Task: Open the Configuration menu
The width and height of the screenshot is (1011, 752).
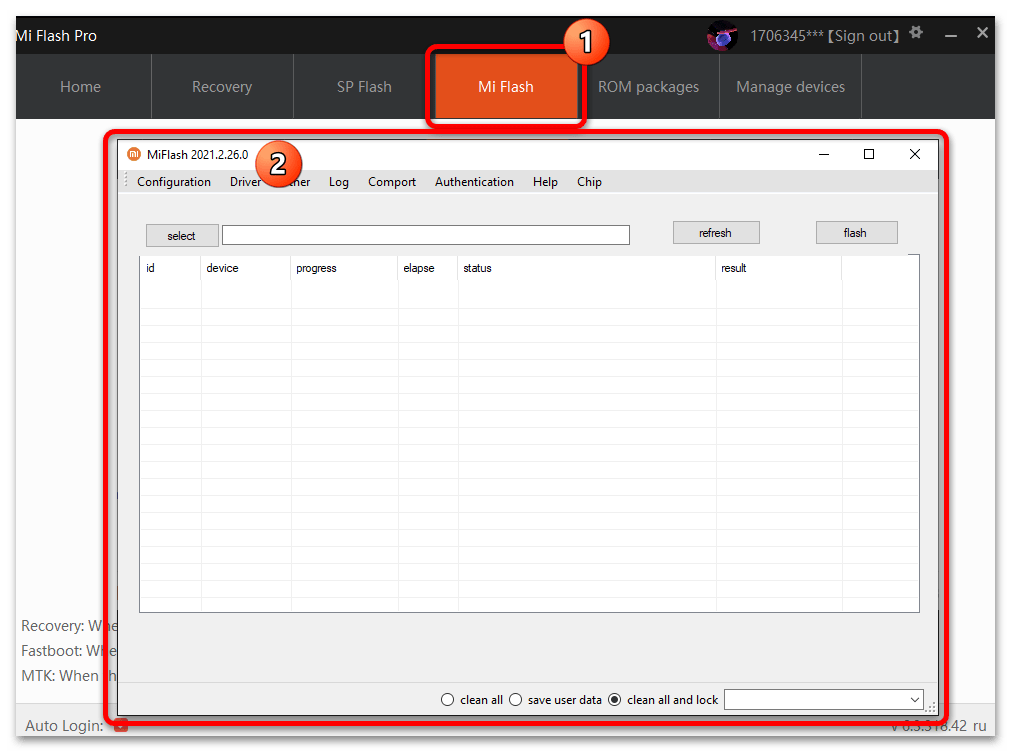Action: point(174,182)
